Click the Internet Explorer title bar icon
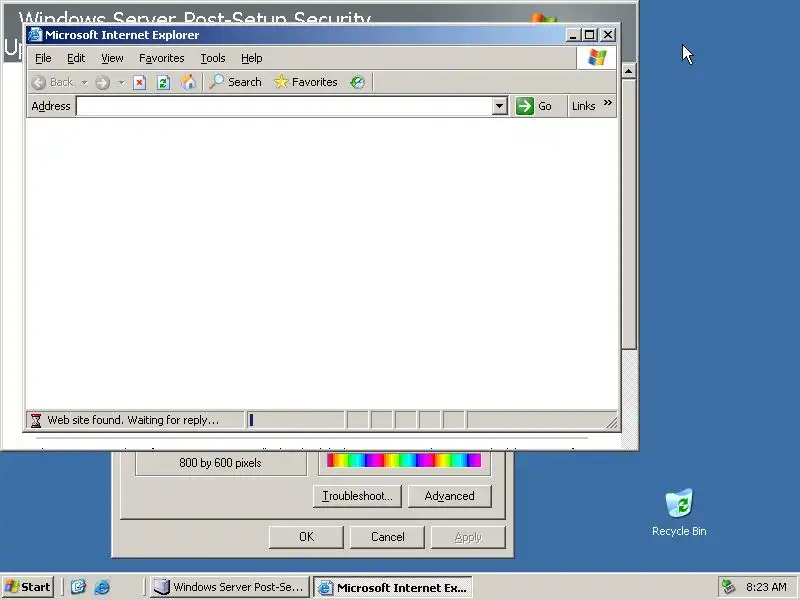The height and width of the screenshot is (600, 800). (35, 35)
